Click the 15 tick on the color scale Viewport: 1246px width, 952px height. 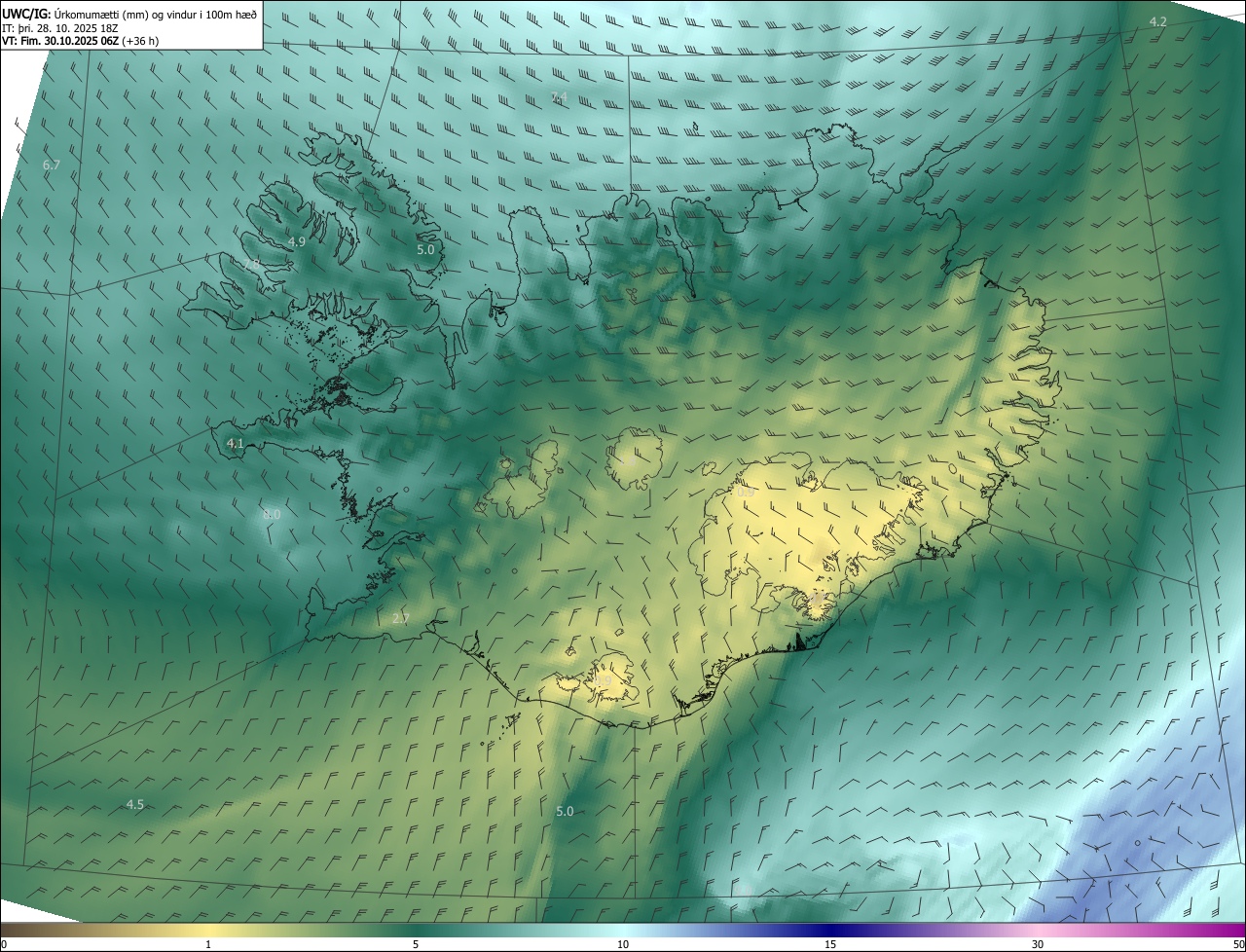click(x=830, y=944)
